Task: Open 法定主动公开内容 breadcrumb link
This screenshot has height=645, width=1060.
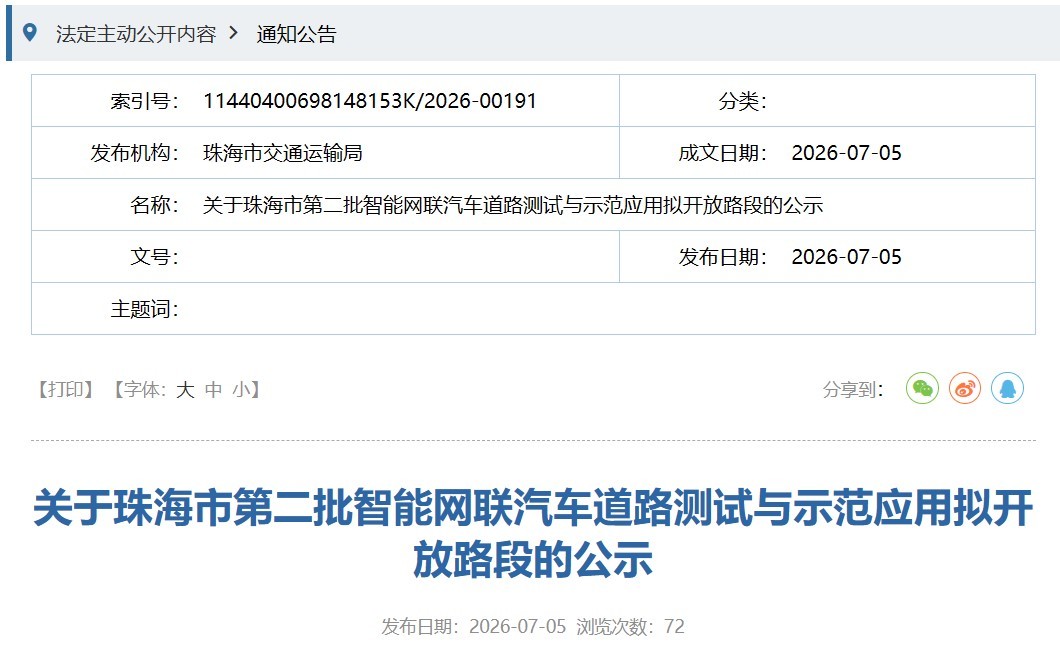Action: (136, 34)
